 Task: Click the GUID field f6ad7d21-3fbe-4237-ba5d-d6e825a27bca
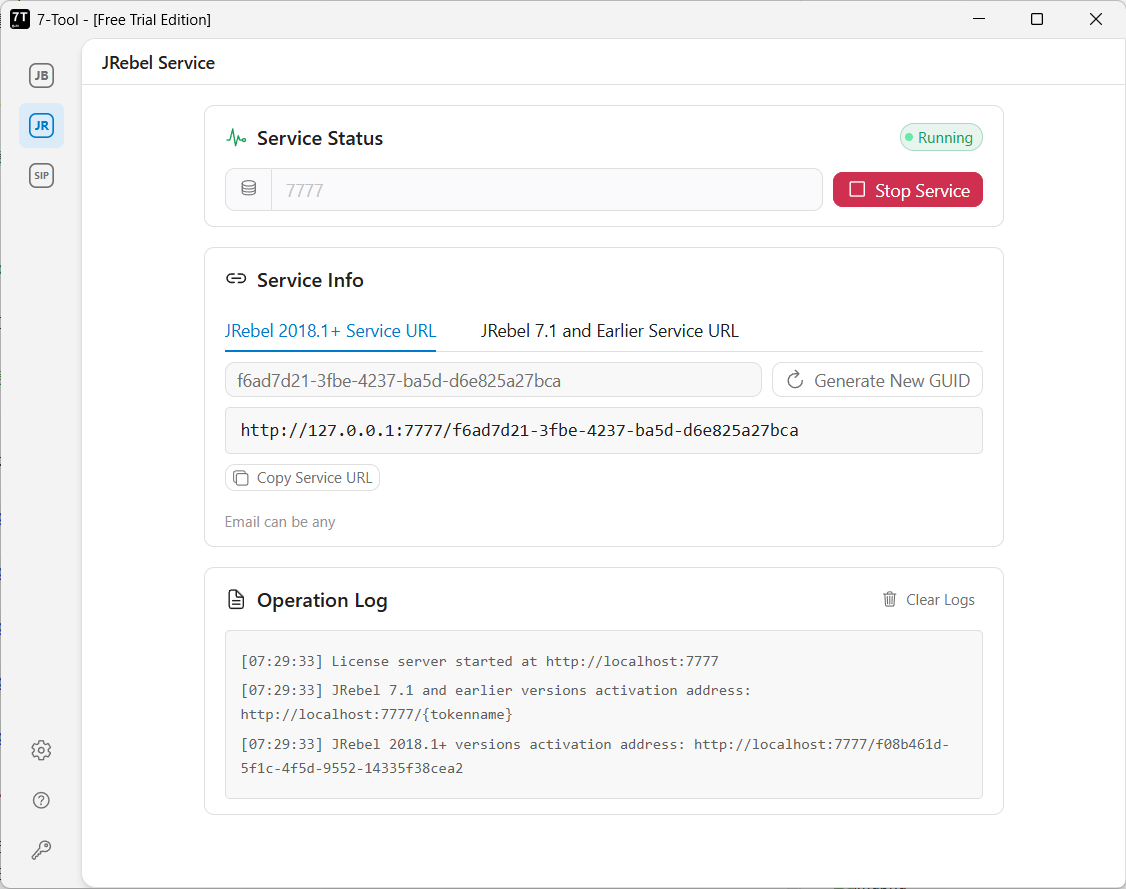point(493,380)
